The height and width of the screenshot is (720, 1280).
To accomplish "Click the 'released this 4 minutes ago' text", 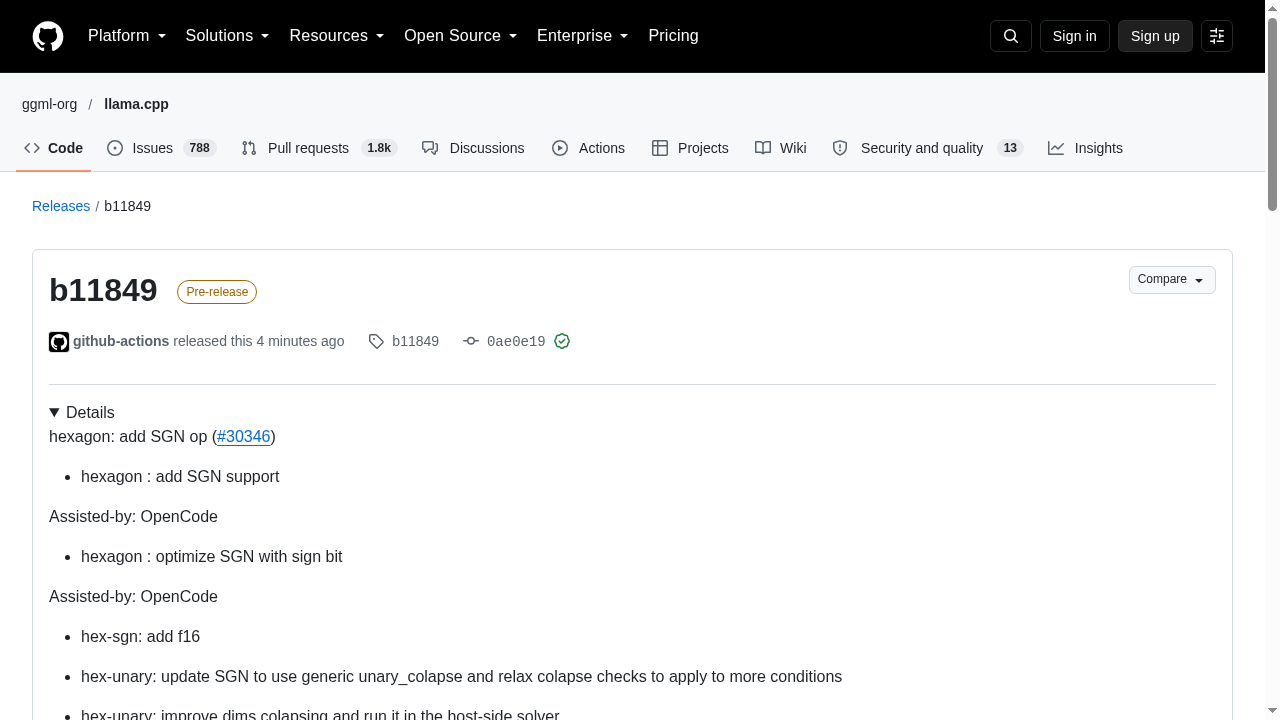I will click(x=258, y=341).
